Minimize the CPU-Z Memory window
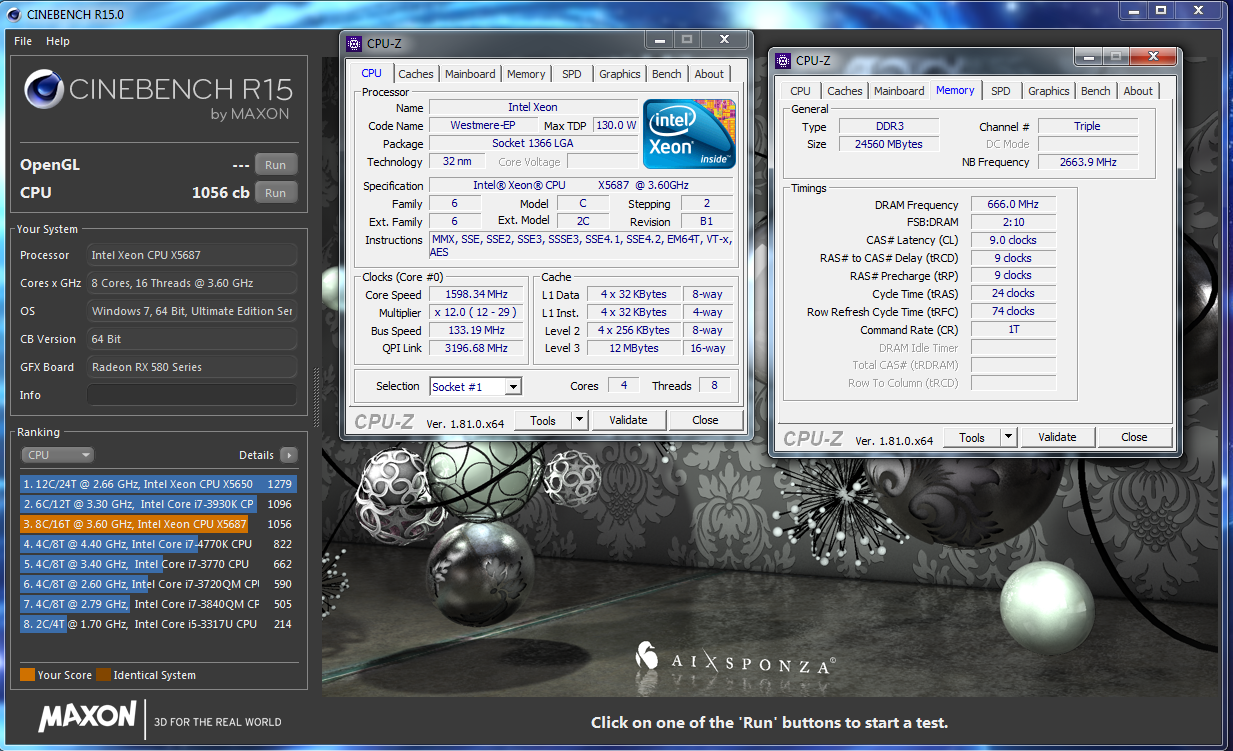 [1088, 57]
